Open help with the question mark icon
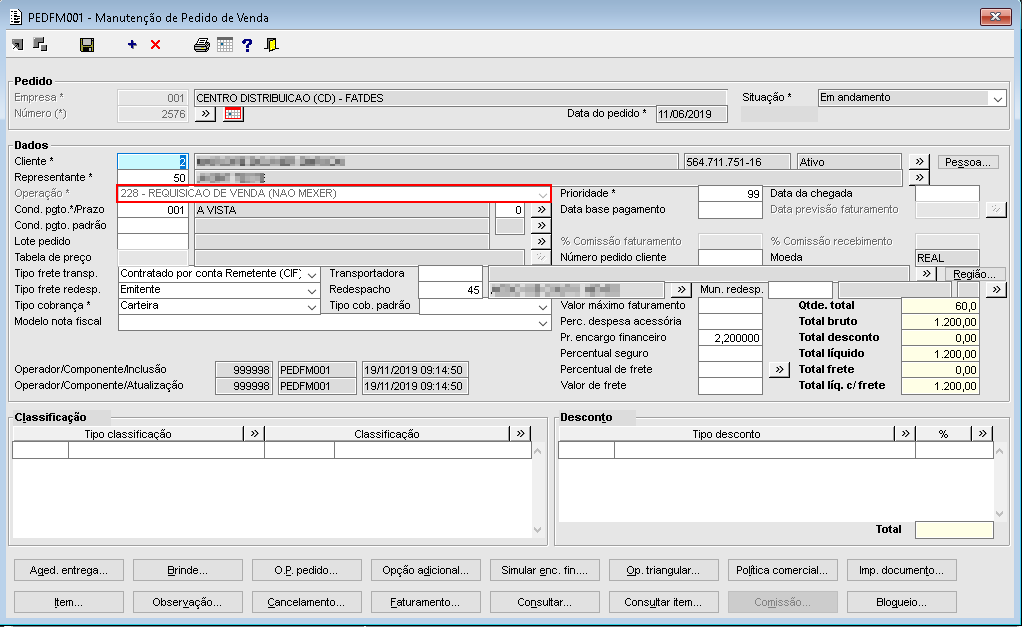 [247, 44]
